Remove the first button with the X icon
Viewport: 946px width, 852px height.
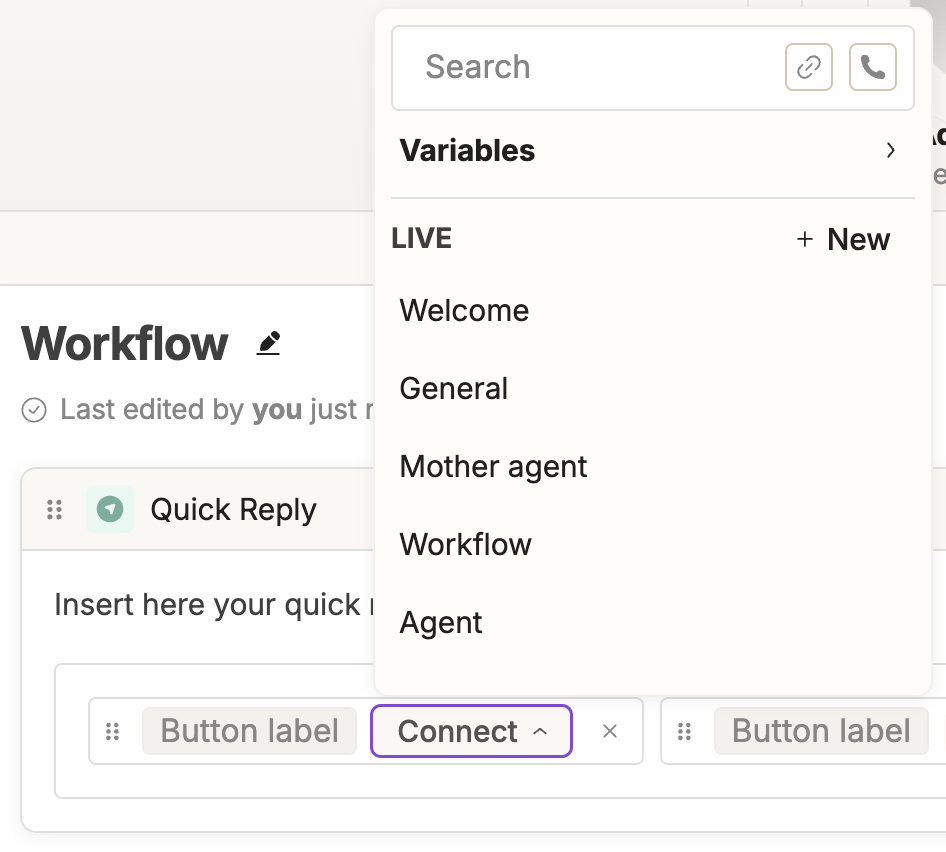click(610, 731)
